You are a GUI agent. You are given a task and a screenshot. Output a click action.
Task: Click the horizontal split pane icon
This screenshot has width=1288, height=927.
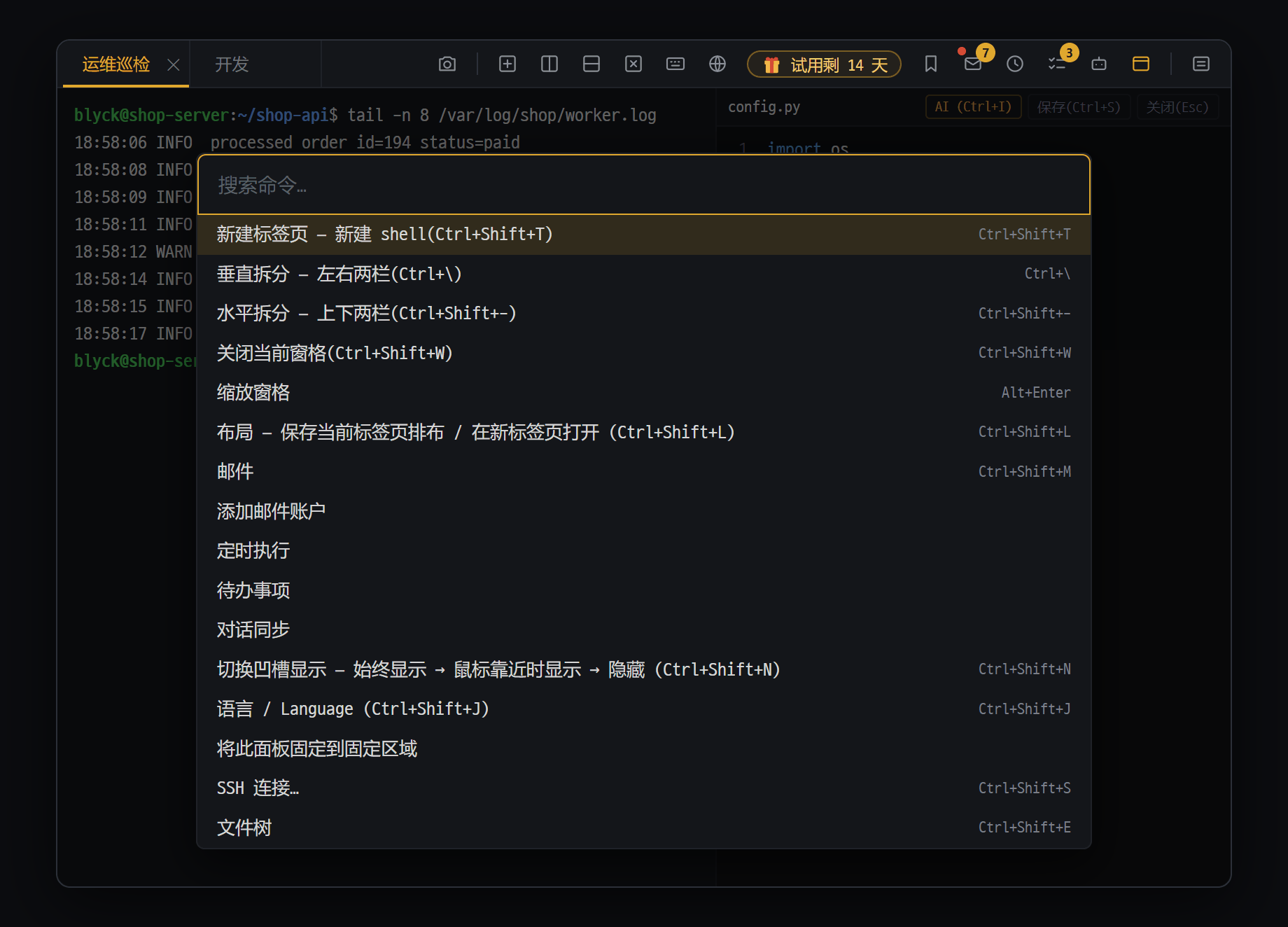coord(591,64)
